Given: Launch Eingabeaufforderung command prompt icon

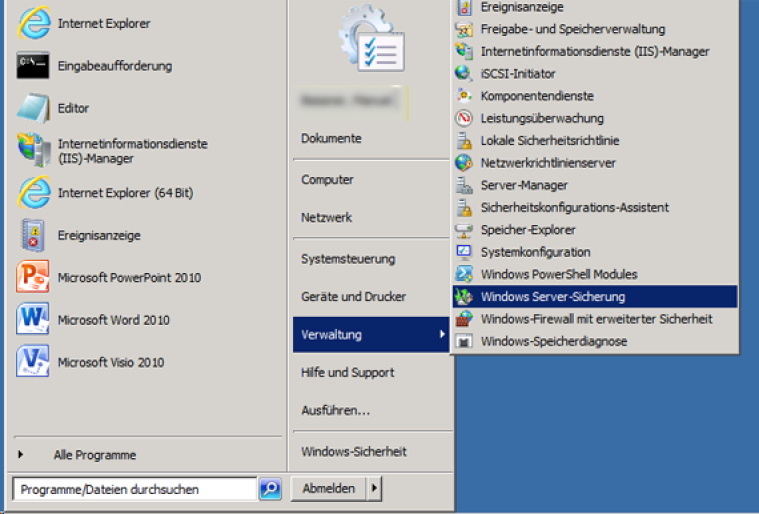Looking at the screenshot, I should pos(32,65).
